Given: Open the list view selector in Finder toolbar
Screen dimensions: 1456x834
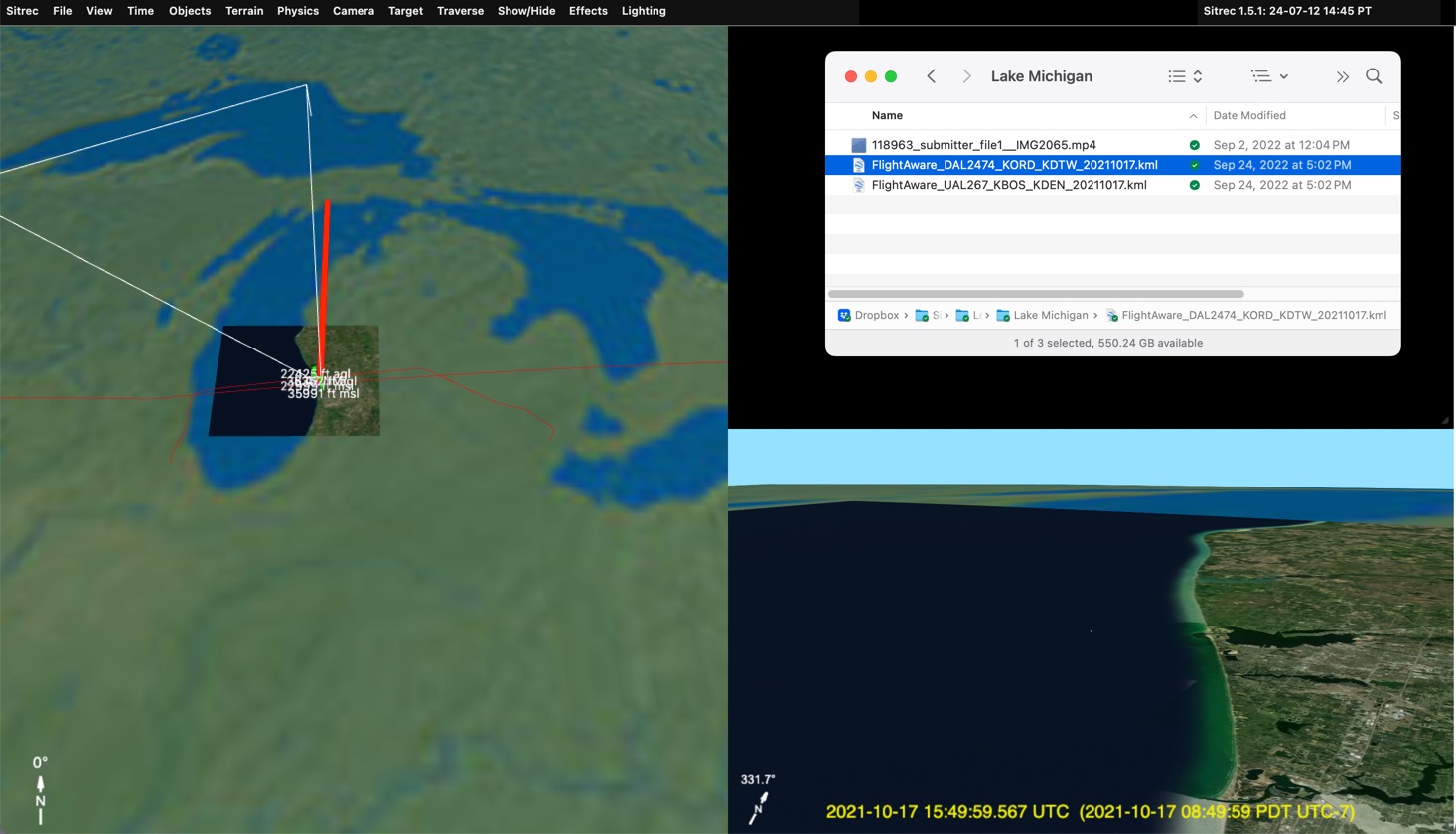Looking at the screenshot, I should [x=1184, y=75].
